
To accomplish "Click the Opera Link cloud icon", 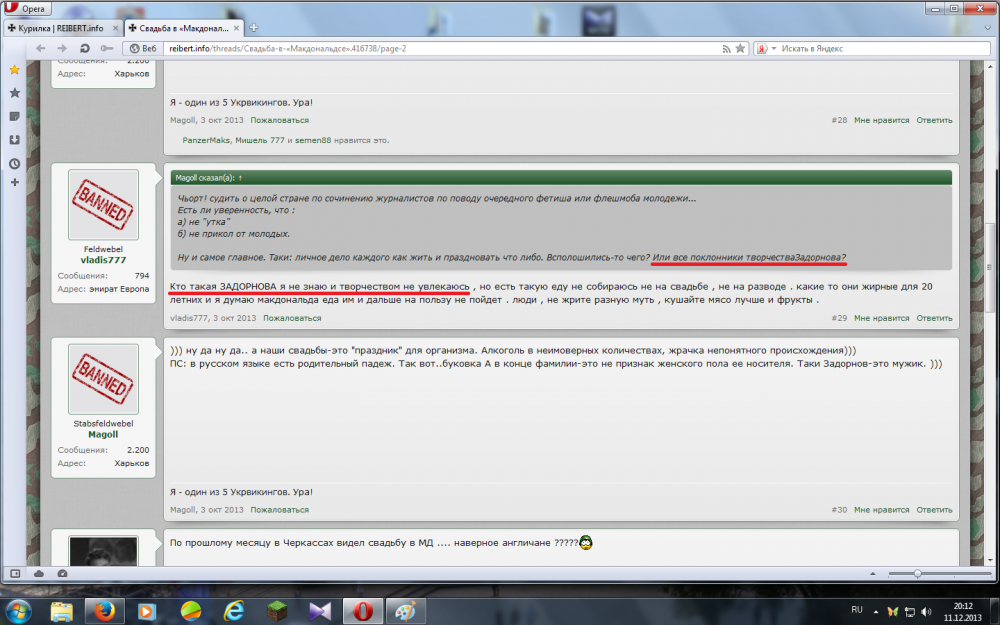I will click(x=39, y=573).
